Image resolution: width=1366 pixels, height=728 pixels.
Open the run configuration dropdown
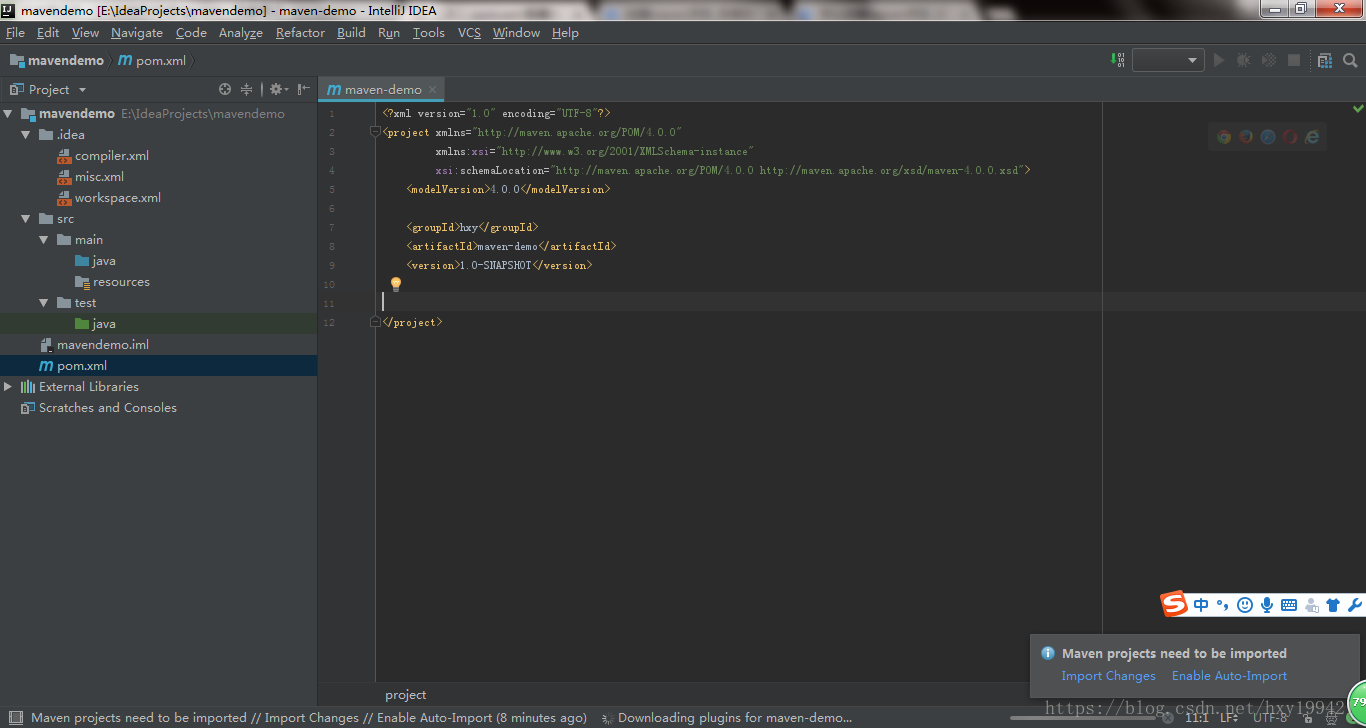click(x=1167, y=60)
